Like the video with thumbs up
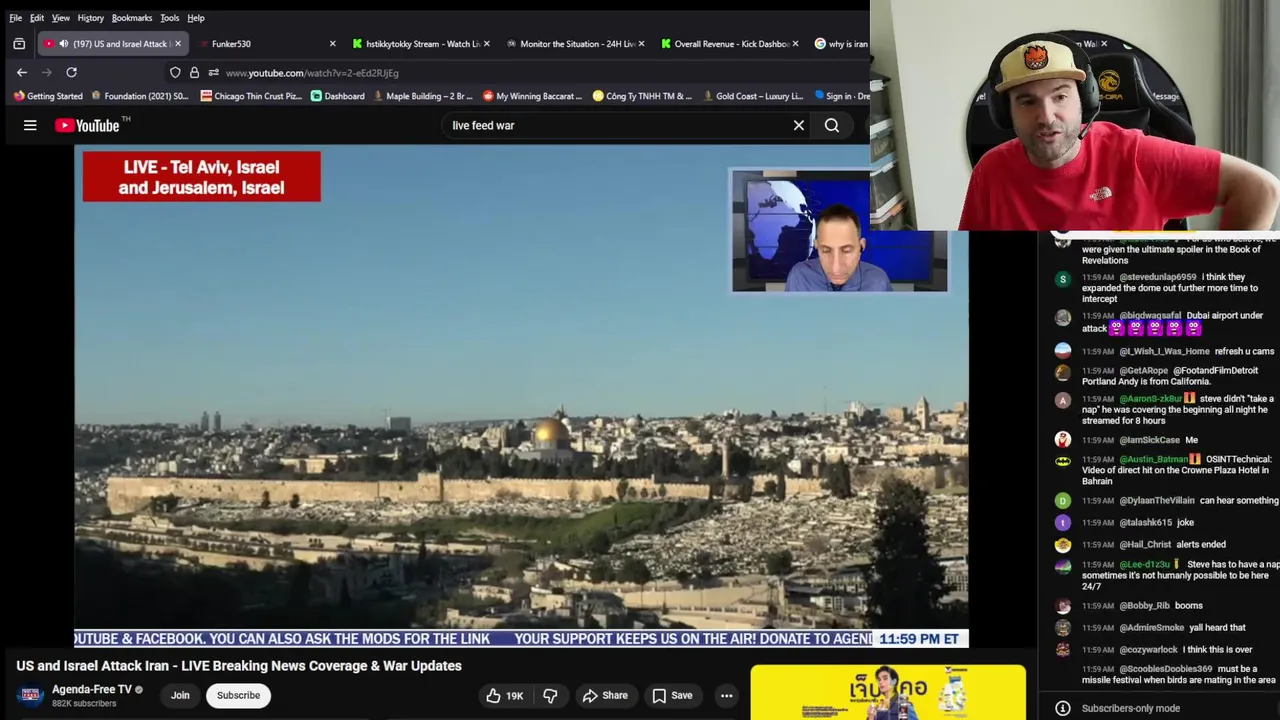Image resolution: width=1280 pixels, height=720 pixels. [504, 696]
